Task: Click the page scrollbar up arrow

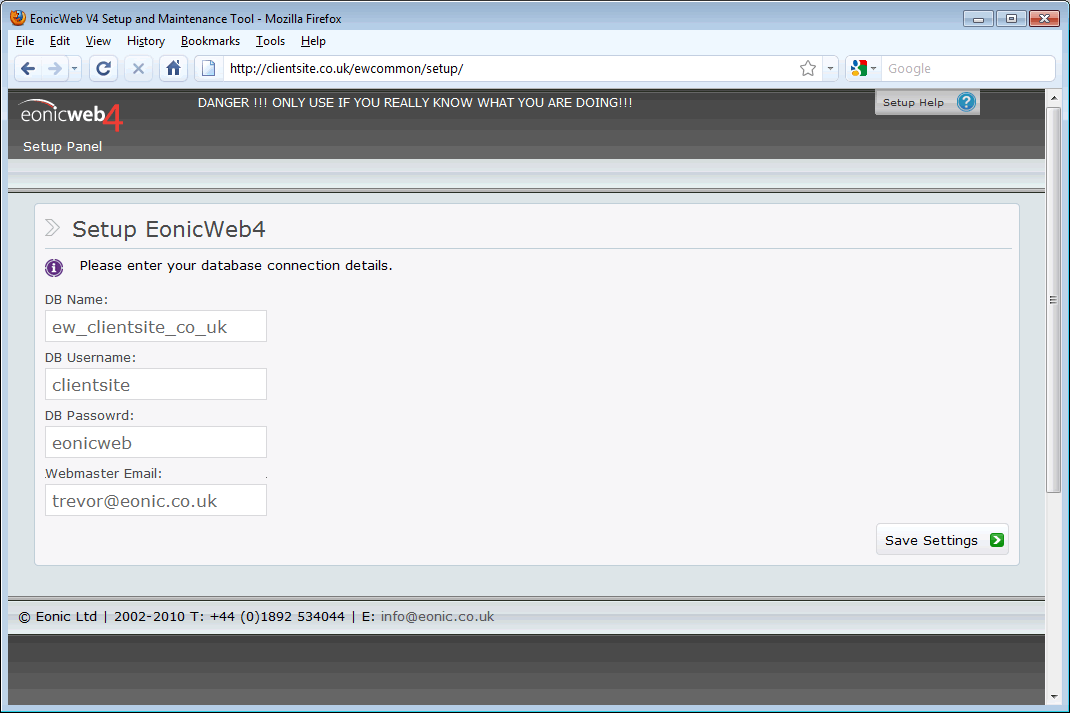Action: coord(1054,98)
